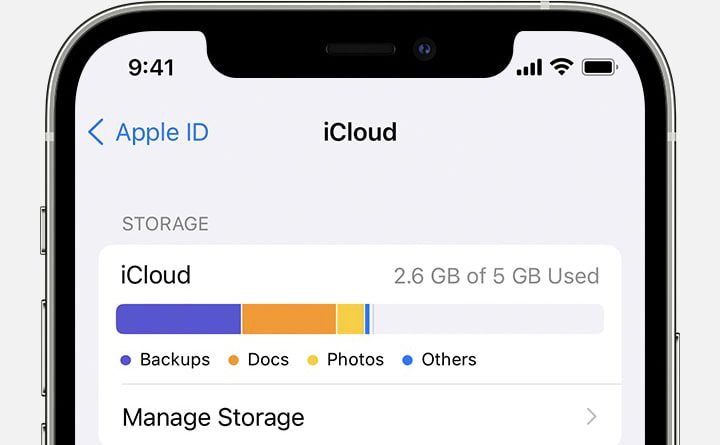The width and height of the screenshot is (720, 445).
Task: Tap the purple Backups legend dot
Action: click(x=126, y=360)
